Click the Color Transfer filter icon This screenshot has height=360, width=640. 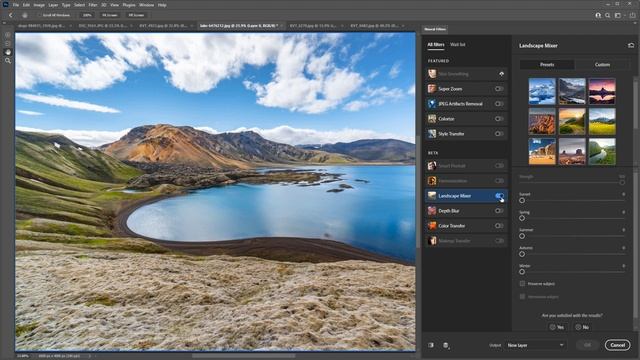pyautogui.click(x=431, y=226)
